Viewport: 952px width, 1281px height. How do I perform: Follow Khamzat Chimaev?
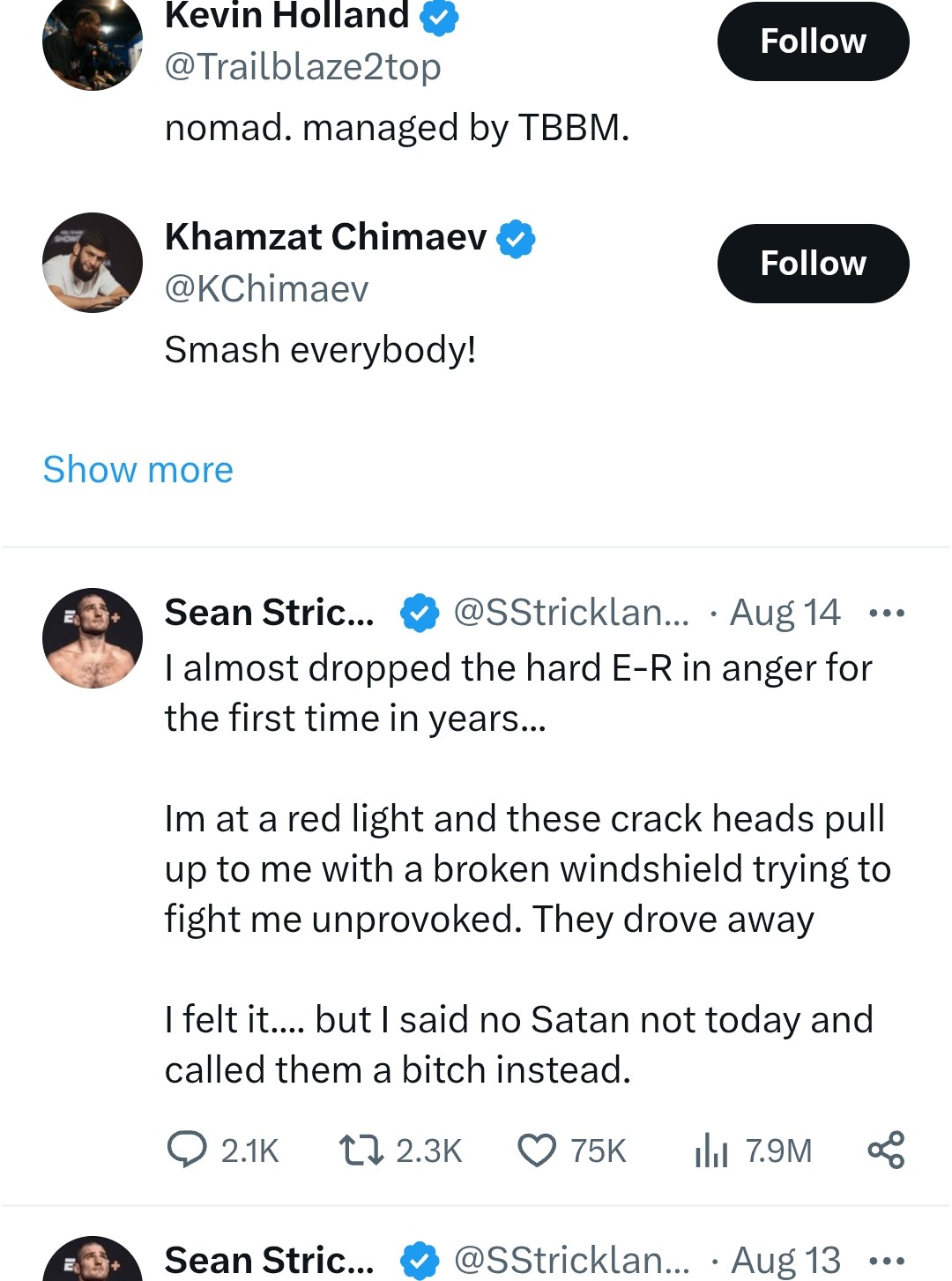click(813, 264)
